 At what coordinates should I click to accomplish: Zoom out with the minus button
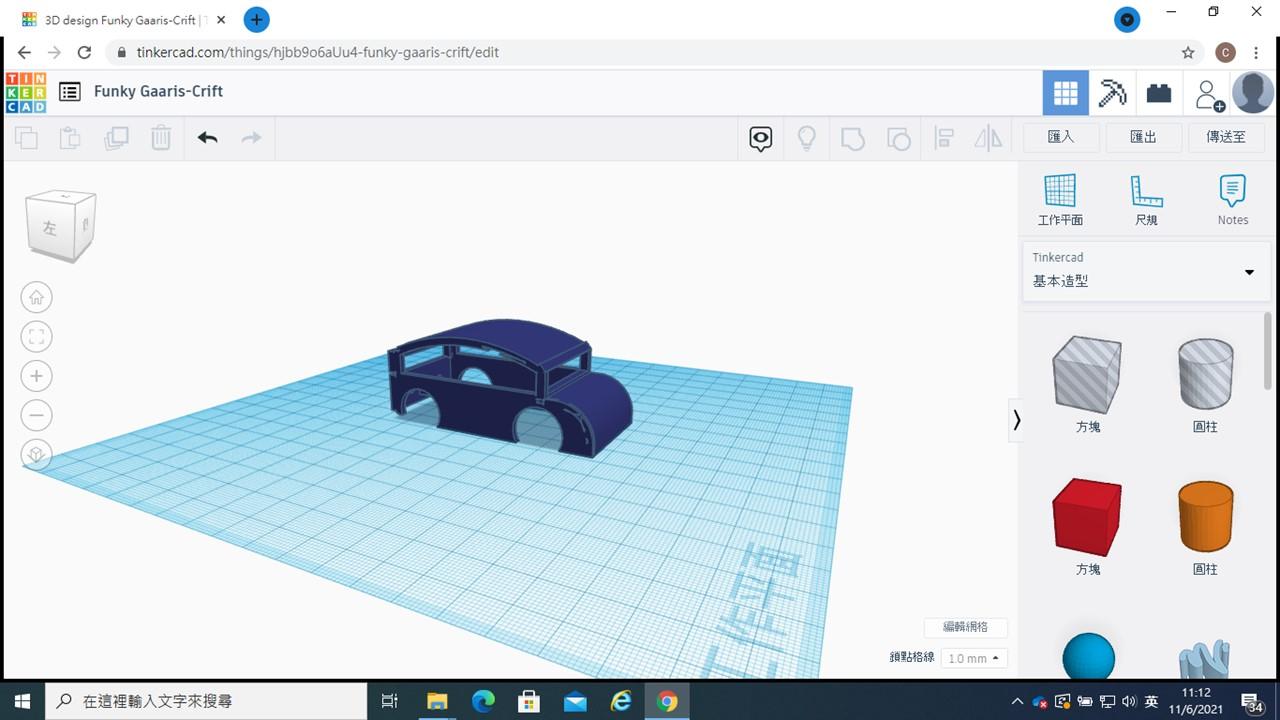coord(37,415)
